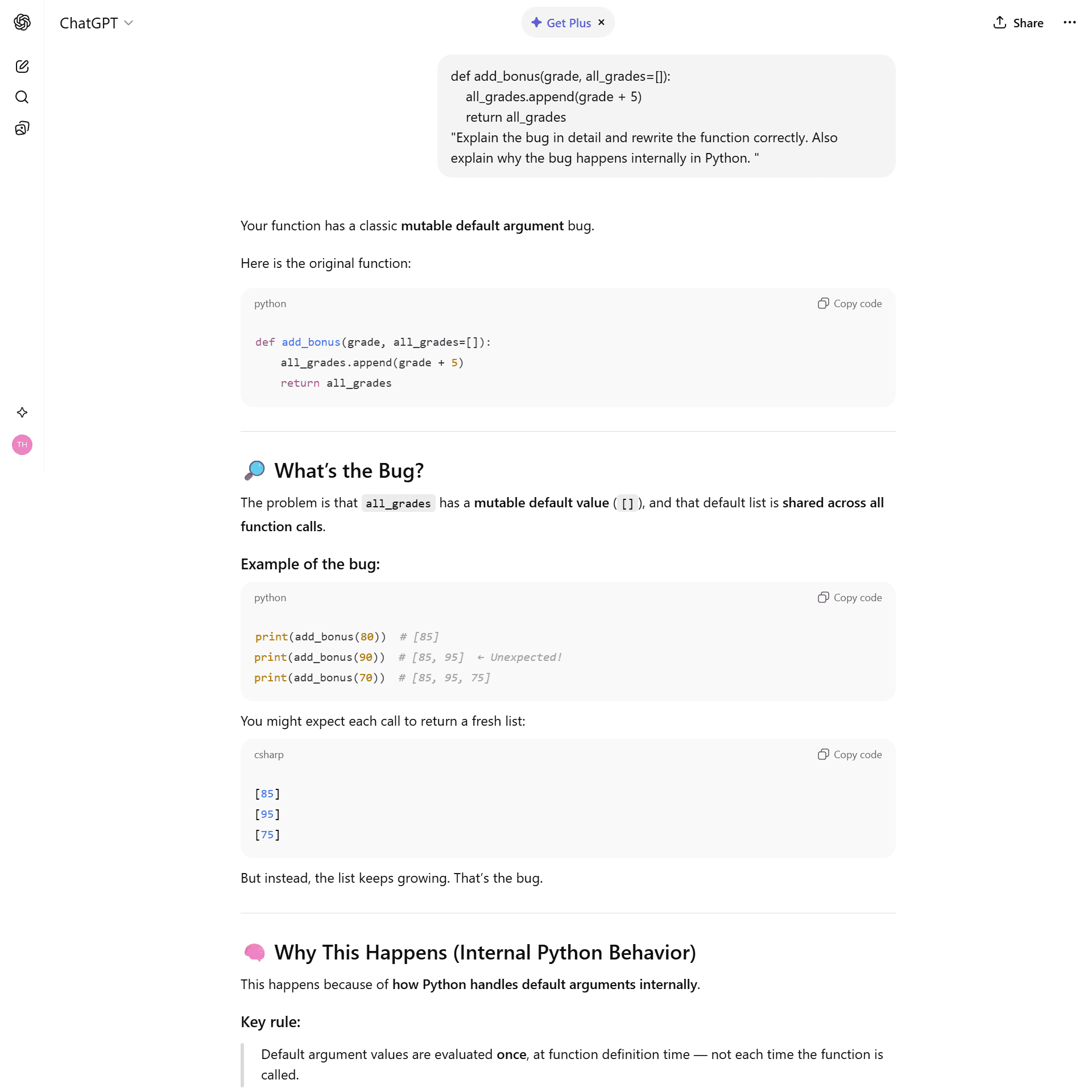Copy the original function code block

[x=850, y=304]
